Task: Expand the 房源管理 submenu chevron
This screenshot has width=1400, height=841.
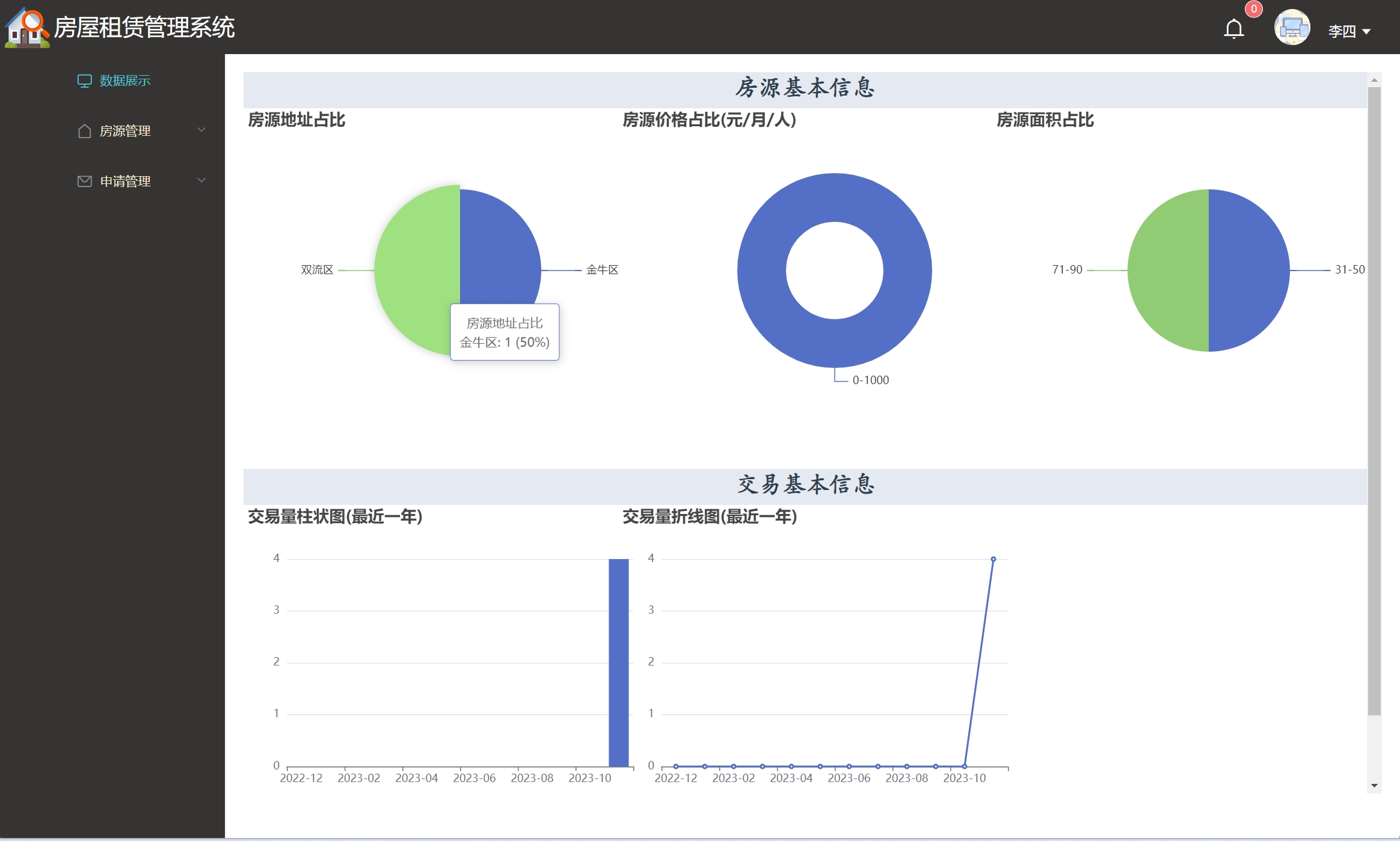Action: pos(201,130)
